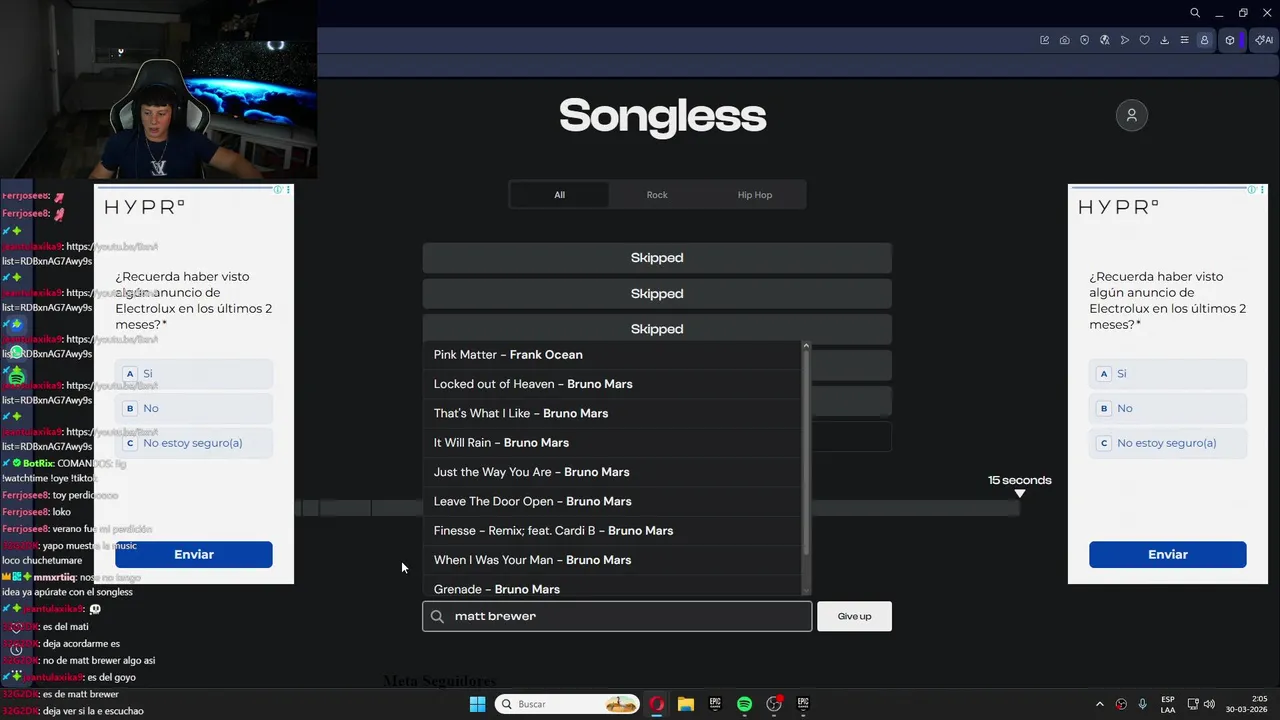Screen dimensions: 1280x720
Task: Choose 'Locked out of Heaven' suggestion
Action: click(x=612, y=384)
